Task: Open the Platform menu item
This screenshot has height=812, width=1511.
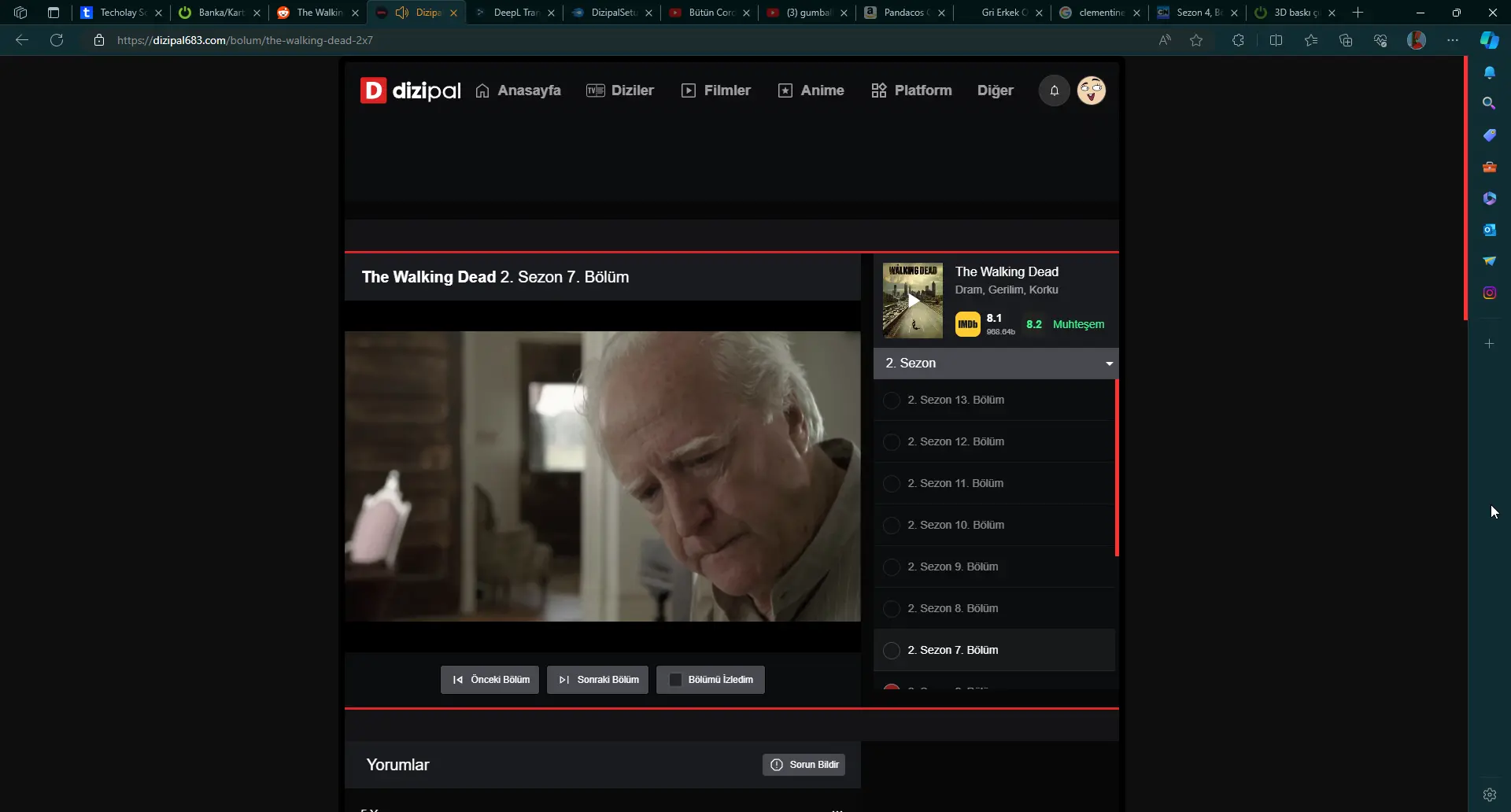Action: [911, 90]
